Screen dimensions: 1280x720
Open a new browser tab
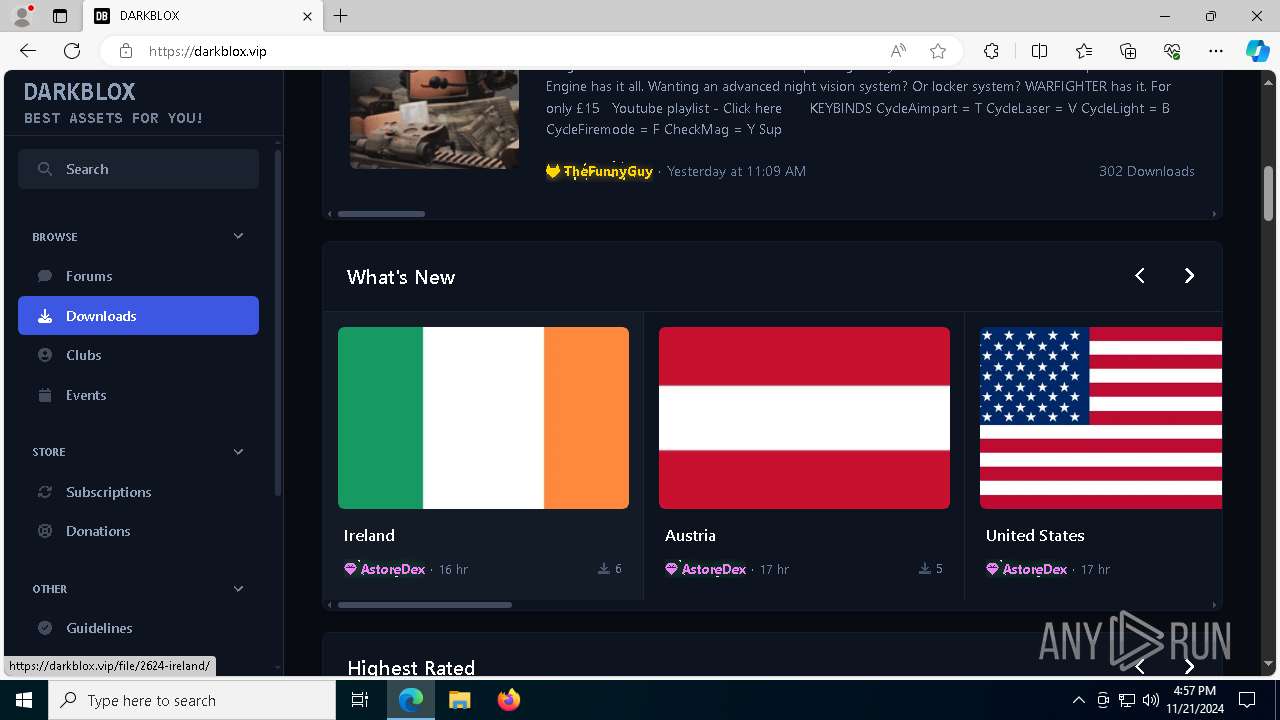[x=341, y=16]
